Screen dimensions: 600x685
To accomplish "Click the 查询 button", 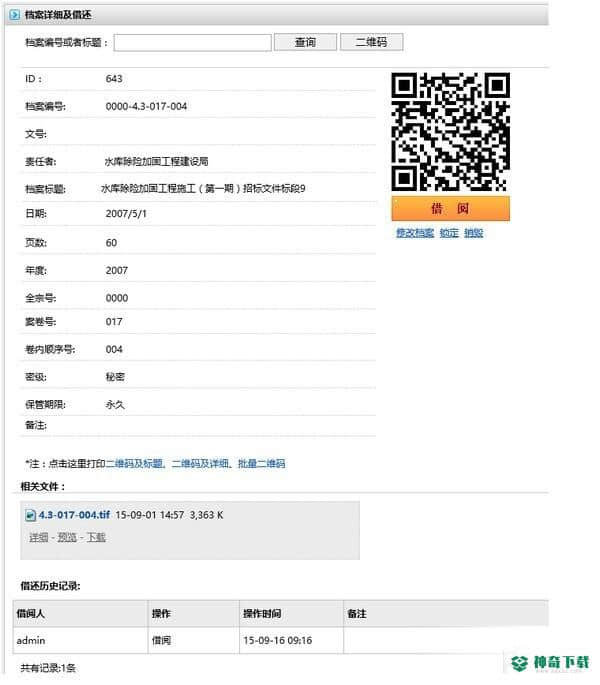I will click(305, 42).
